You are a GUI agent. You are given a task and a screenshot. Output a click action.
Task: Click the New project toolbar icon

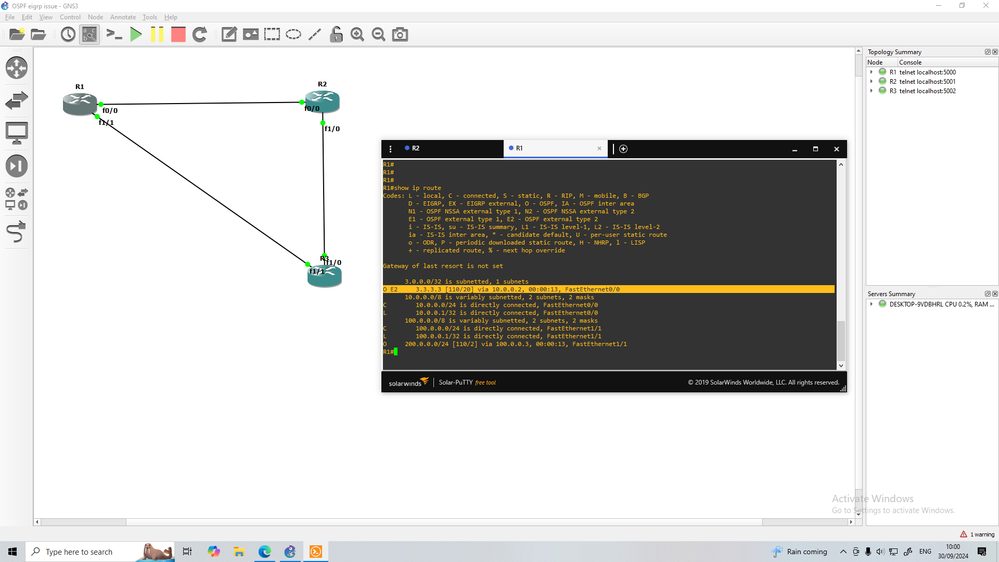[17, 34]
